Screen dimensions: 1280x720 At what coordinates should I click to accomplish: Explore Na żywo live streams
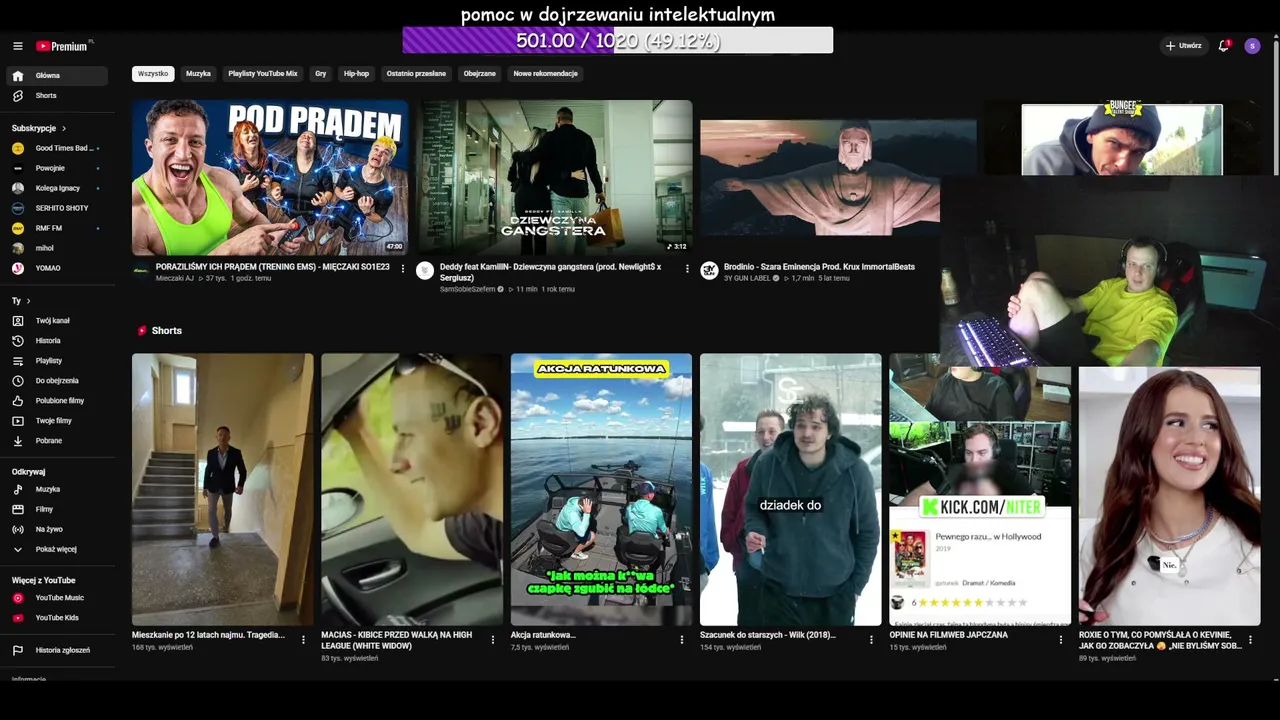pos(58,530)
